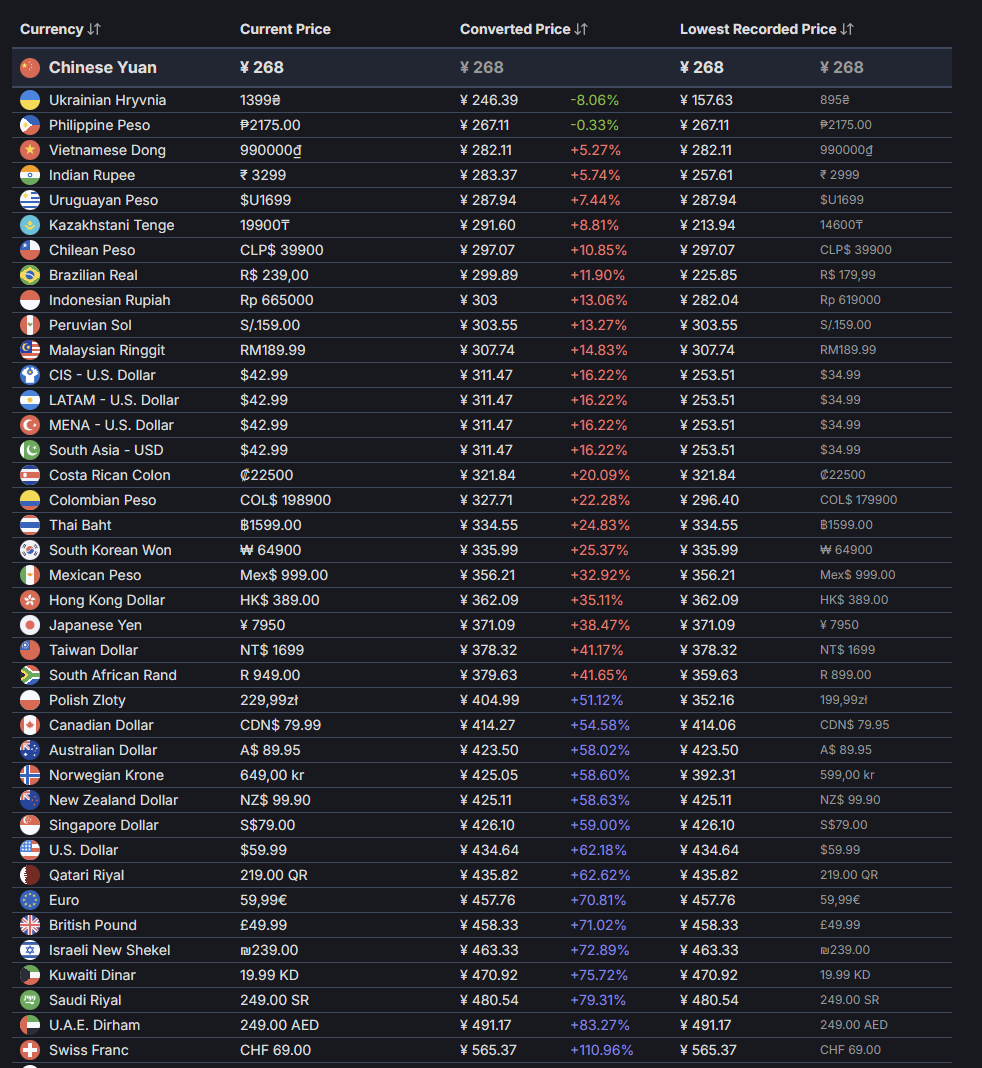Viewport: 982px width, 1068px height.
Task: Select the Thai Baht currency name
Action: pyautogui.click(x=80, y=525)
